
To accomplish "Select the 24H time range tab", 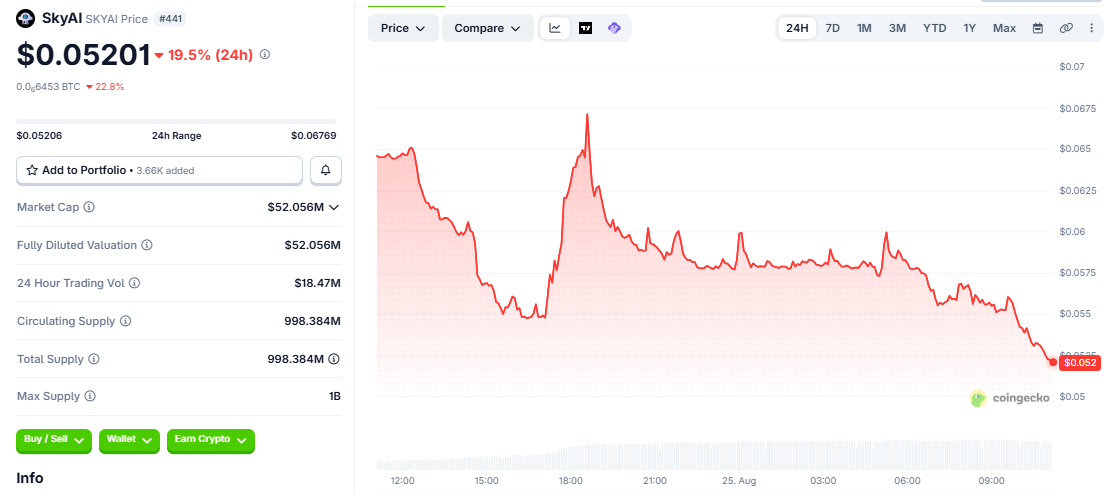I will (x=797, y=28).
